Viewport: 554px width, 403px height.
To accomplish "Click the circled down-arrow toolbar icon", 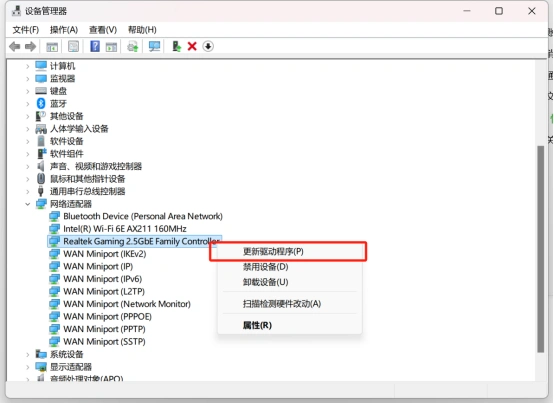I will 208,46.
